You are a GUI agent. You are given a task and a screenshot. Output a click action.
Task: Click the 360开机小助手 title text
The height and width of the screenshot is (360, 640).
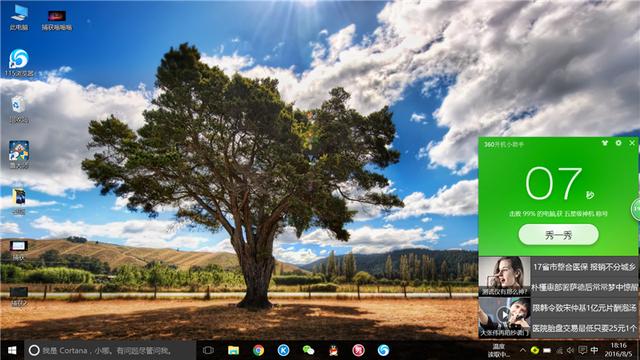point(504,144)
